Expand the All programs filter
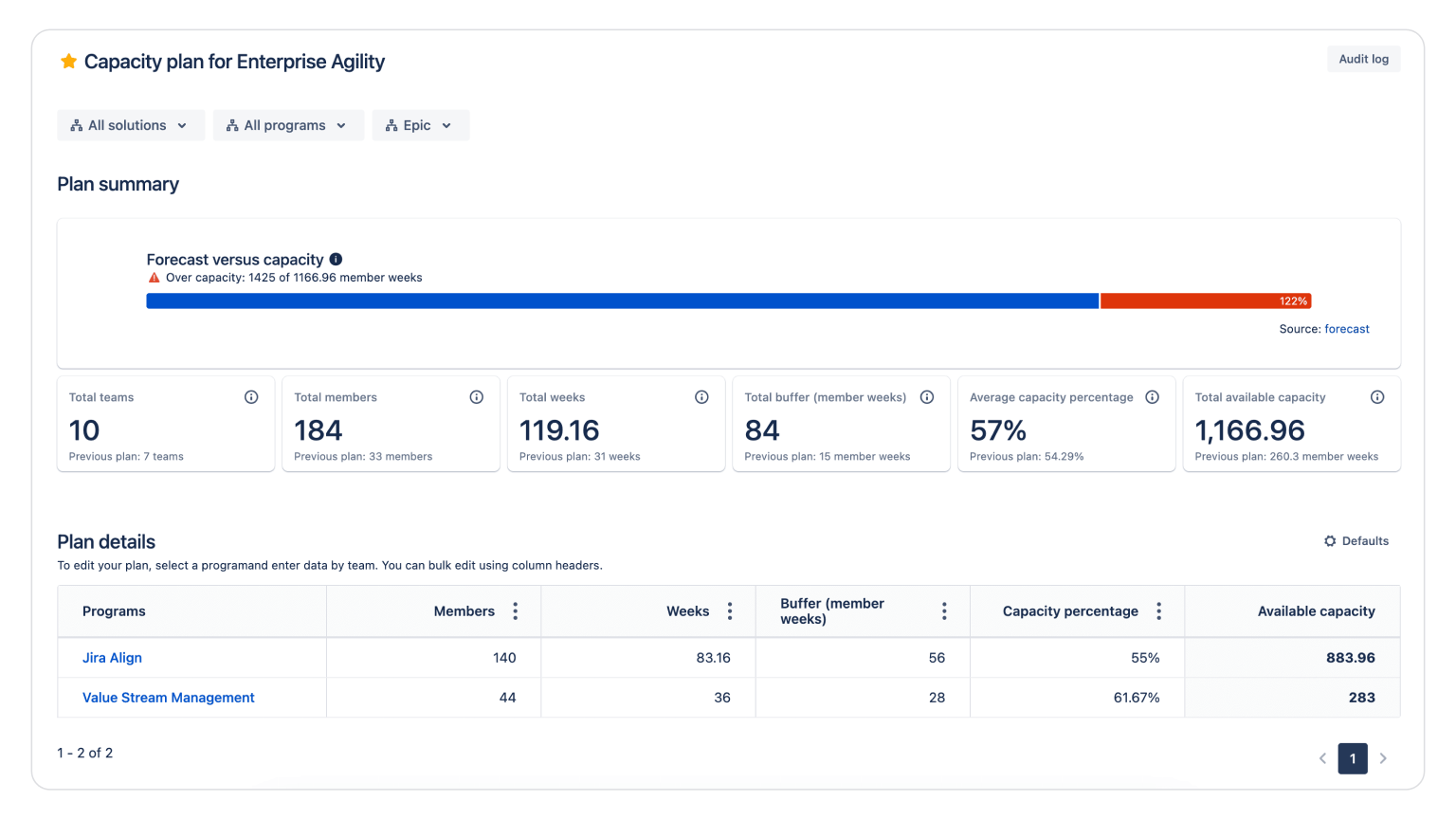1456x819 pixels. [x=288, y=125]
